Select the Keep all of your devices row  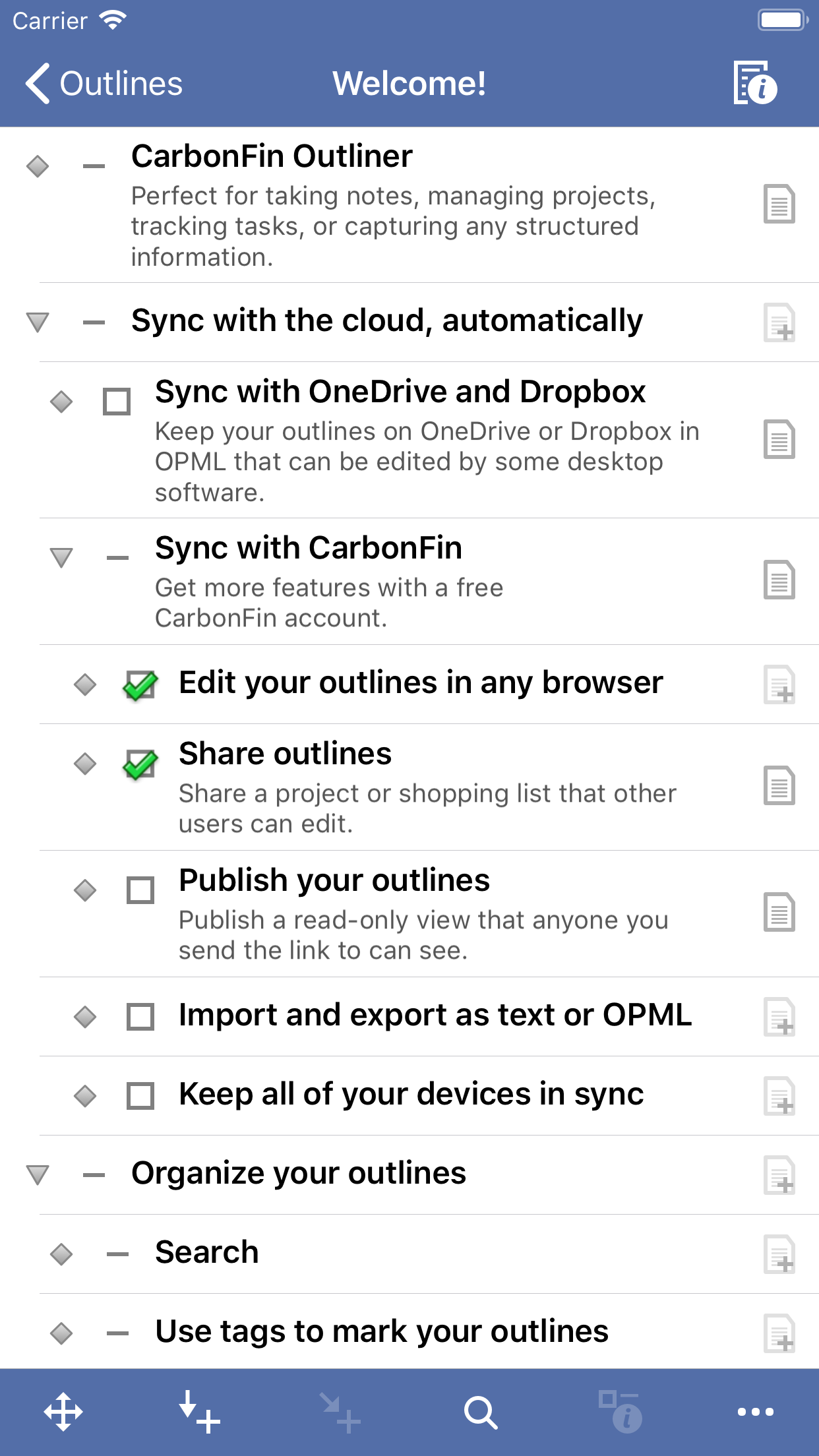(x=411, y=1094)
